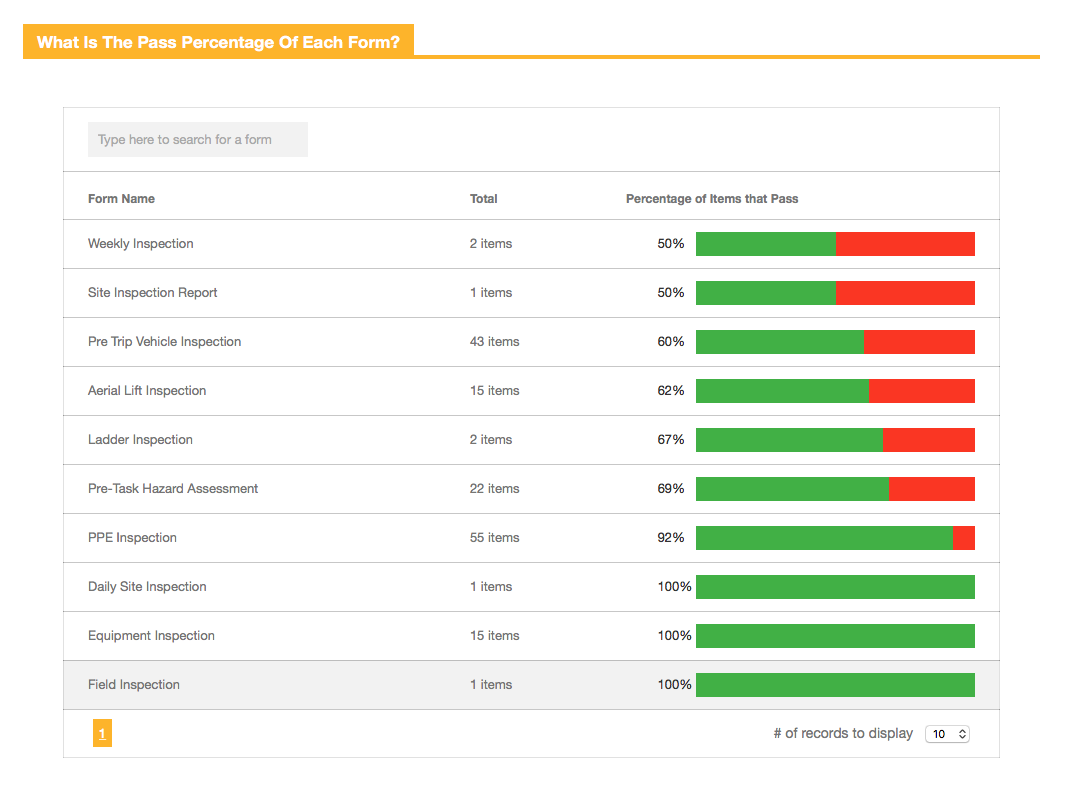The height and width of the screenshot is (785, 1067).
Task: Select the Field Inspection form name
Action: [x=133, y=684]
